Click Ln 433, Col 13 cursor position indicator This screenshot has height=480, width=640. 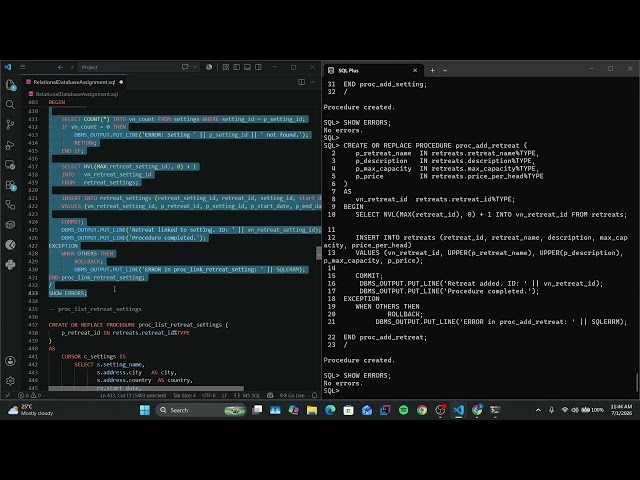click(133, 395)
